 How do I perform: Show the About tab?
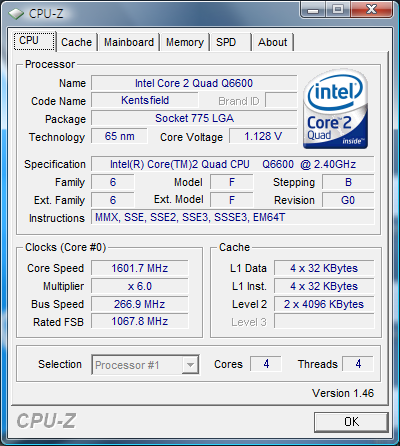click(x=273, y=42)
